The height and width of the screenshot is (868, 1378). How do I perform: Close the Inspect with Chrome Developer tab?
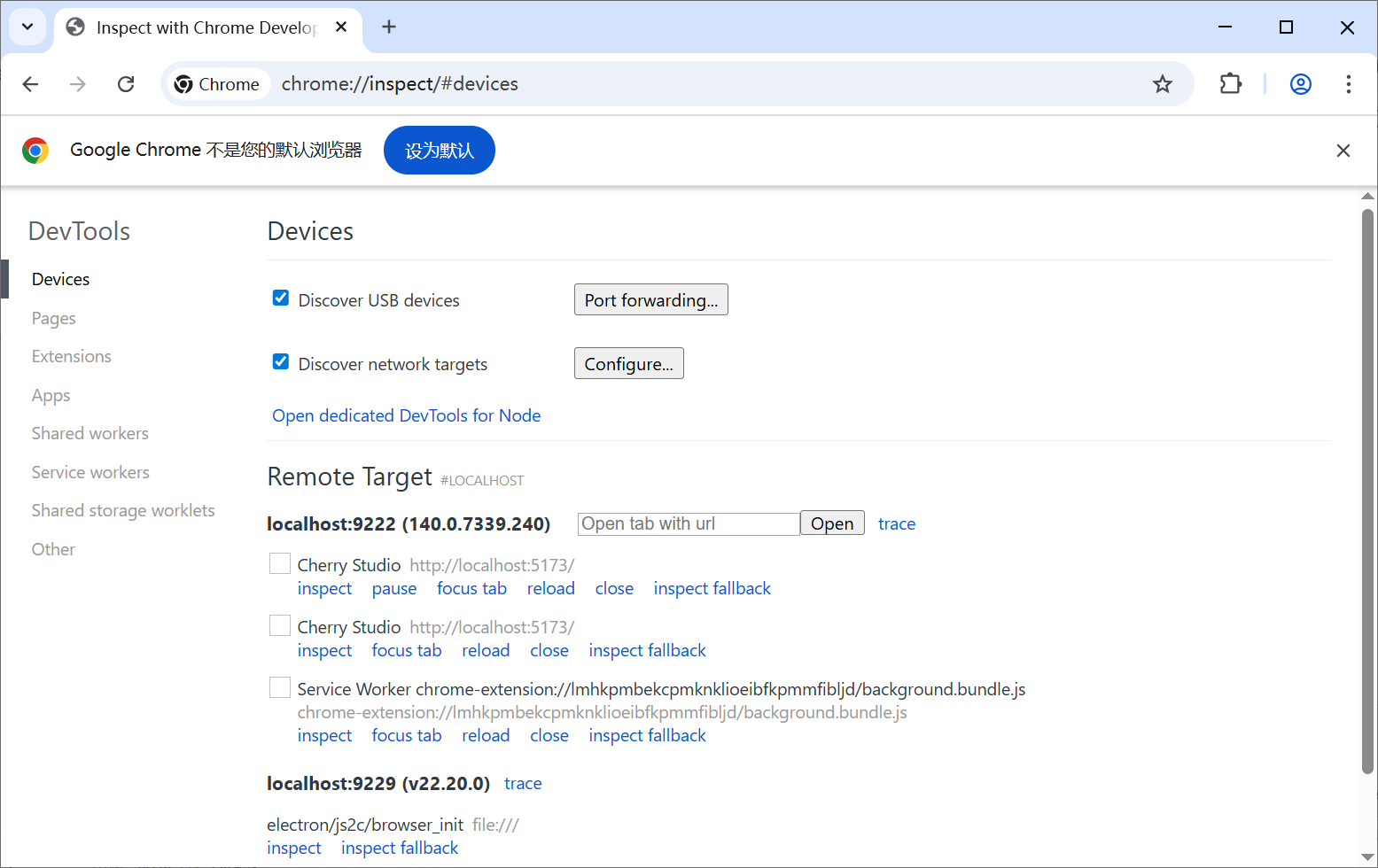pos(341,27)
